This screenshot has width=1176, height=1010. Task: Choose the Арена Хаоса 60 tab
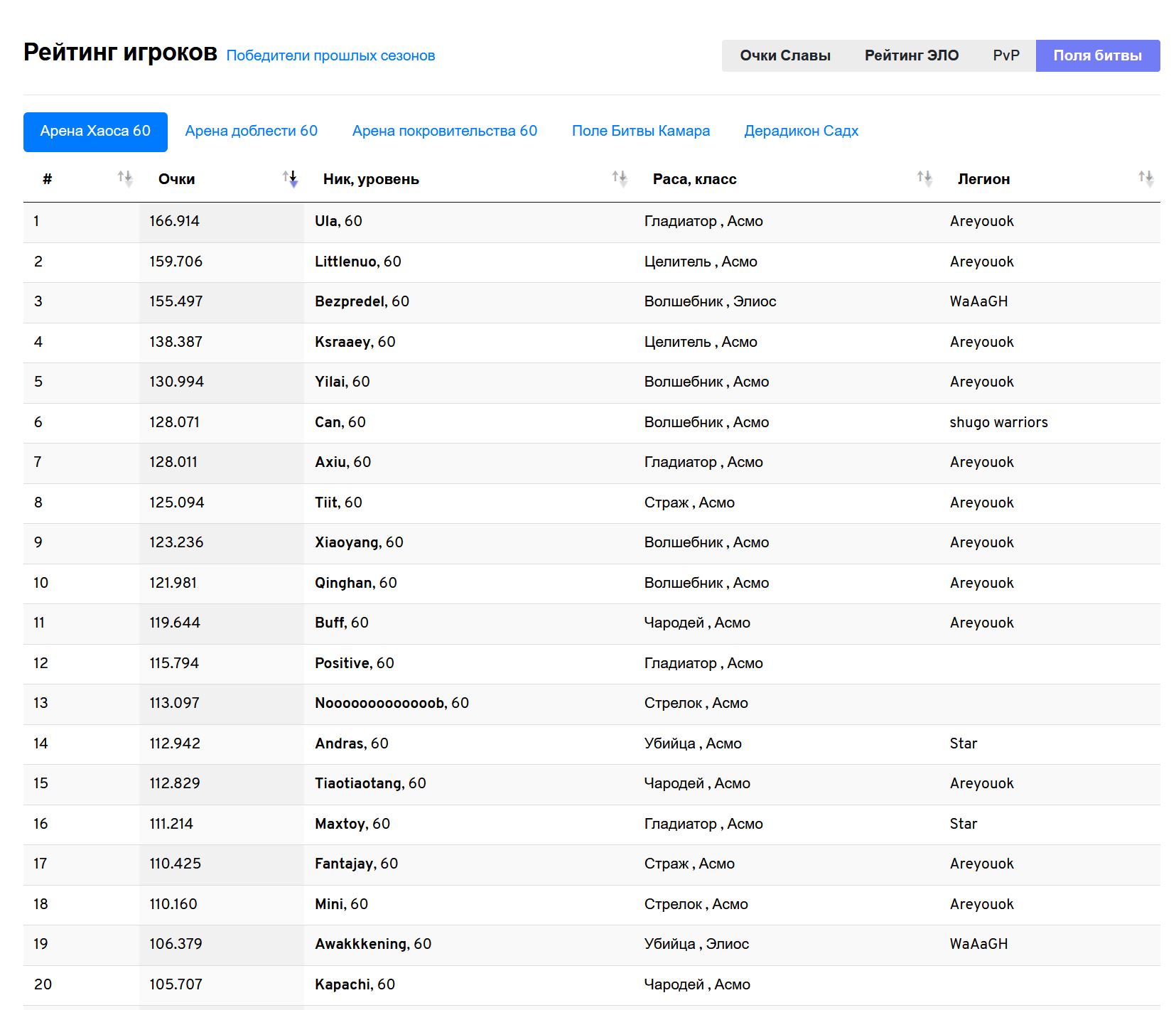[x=95, y=131]
